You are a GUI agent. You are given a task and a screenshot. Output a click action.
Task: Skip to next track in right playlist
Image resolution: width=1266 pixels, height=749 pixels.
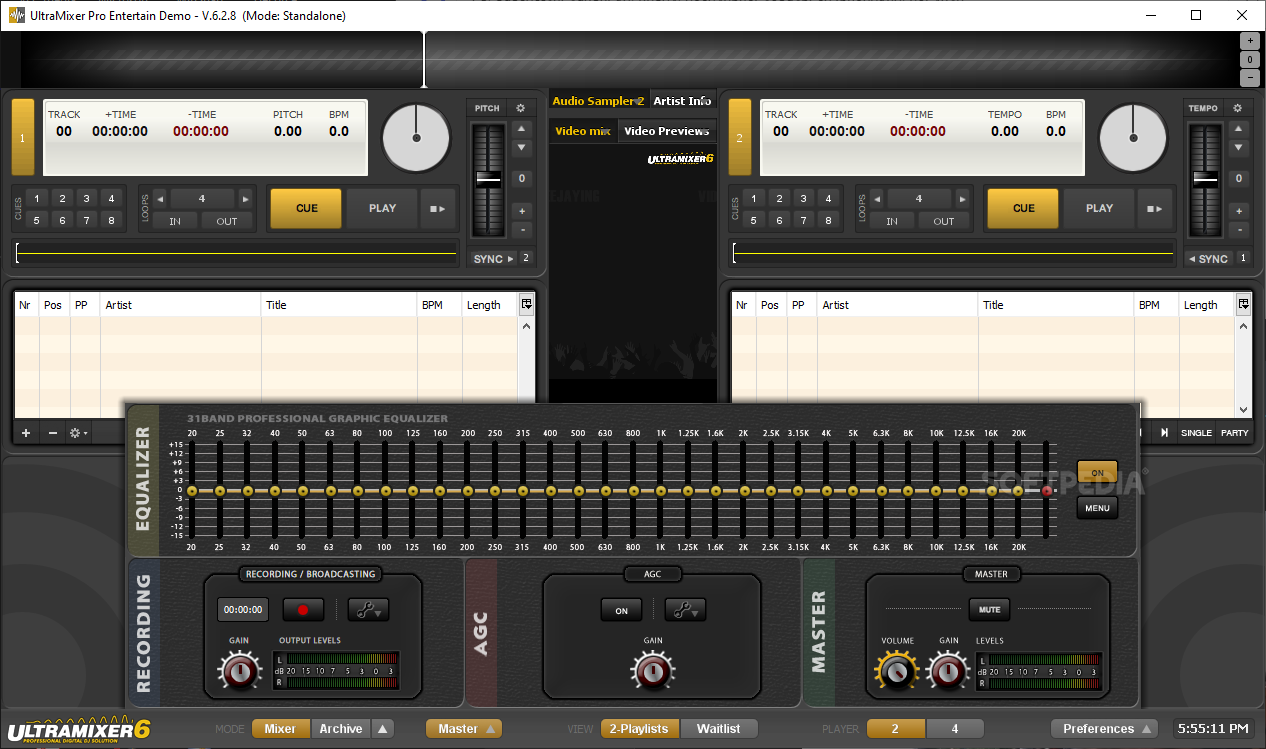click(x=1164, y=433)
